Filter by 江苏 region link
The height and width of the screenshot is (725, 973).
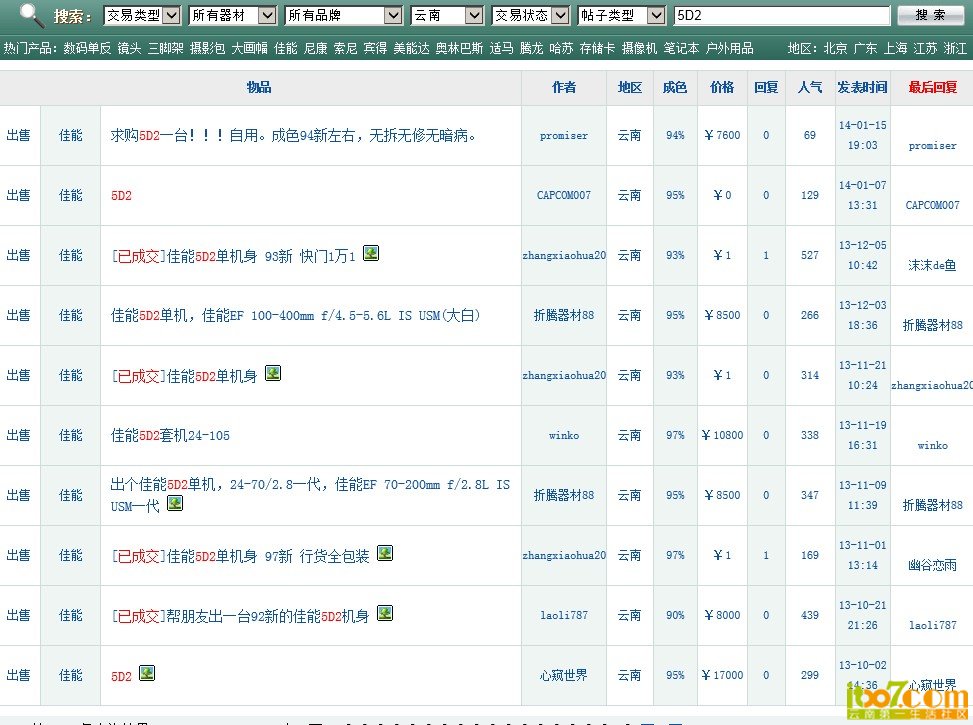click(925, 48)
